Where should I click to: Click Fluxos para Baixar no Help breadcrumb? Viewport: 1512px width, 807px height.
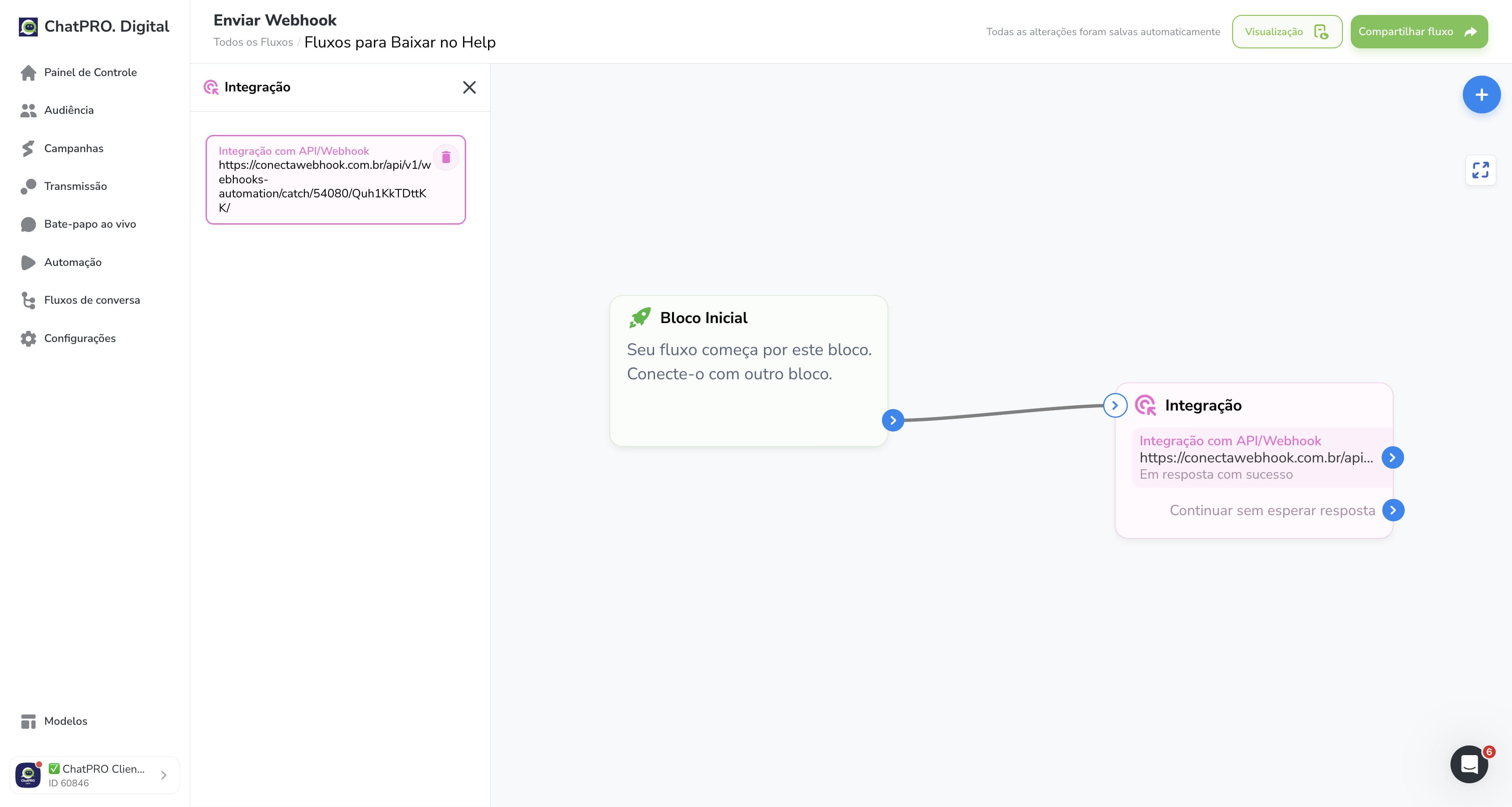pyautogui.click(x=400, y=42)
